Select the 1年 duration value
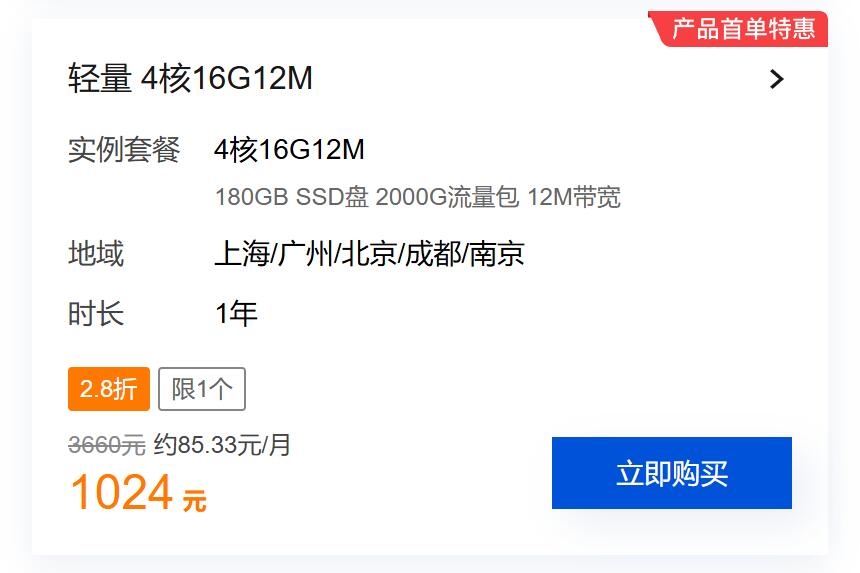The height and width of the screenshot is (573, 860). [236, 314]
